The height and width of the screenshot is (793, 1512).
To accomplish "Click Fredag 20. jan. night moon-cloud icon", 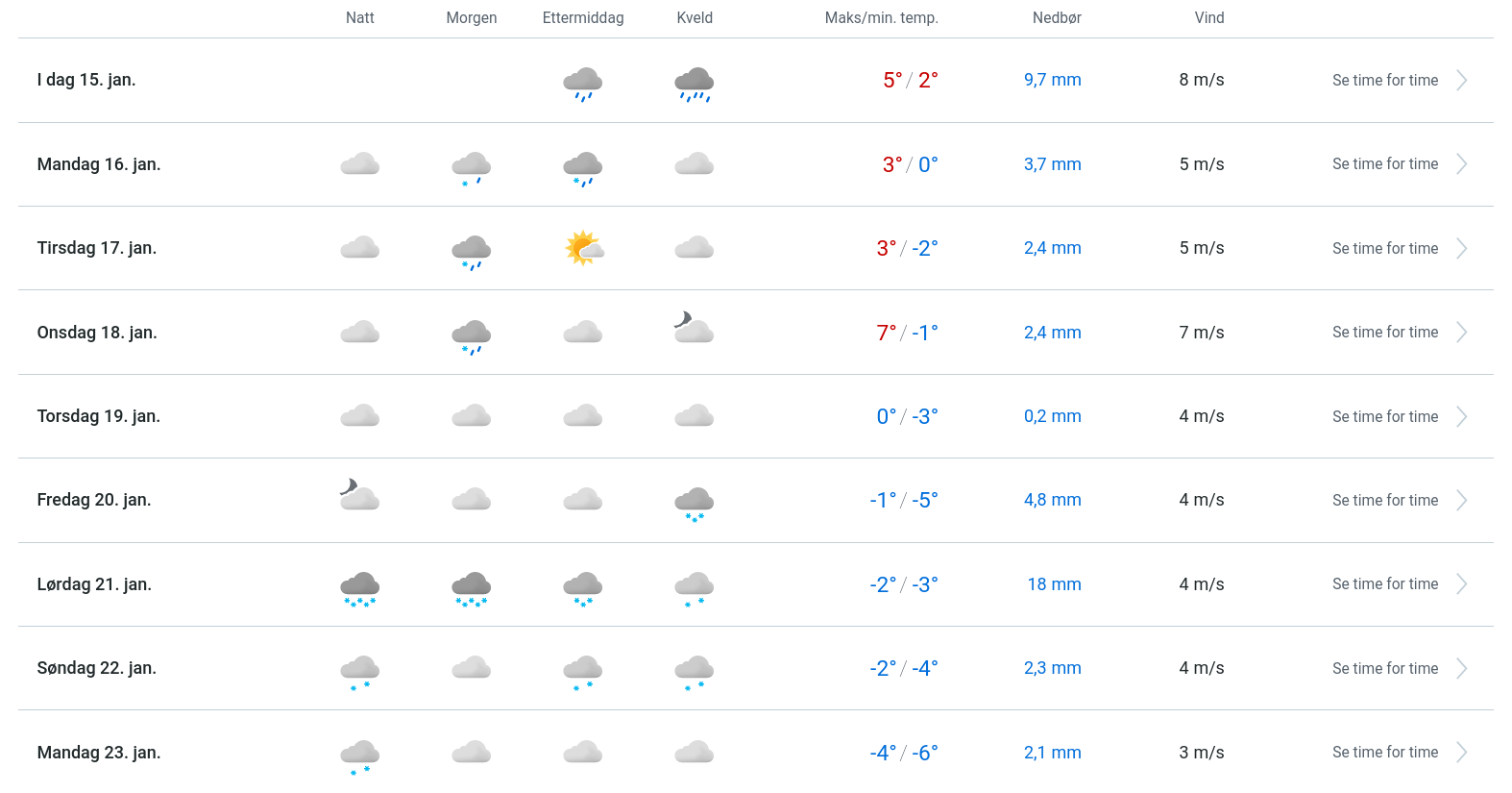I will click(x=359, y=496).
